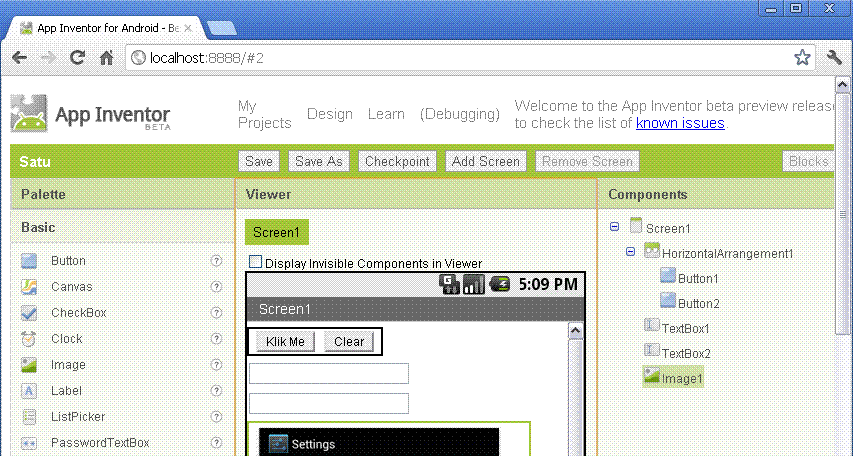Click the browser address bar

click(471, 58)
